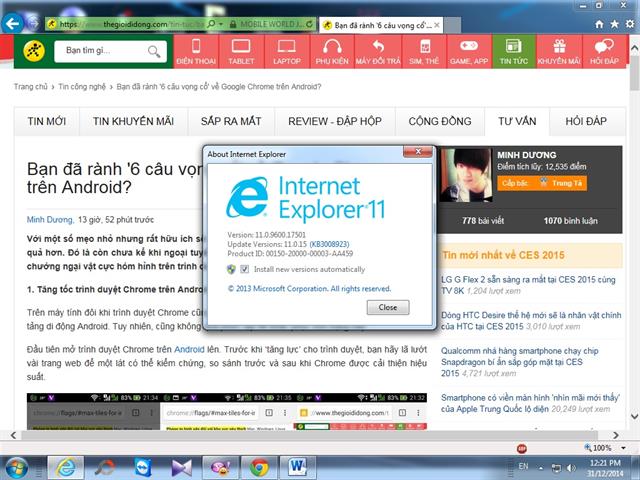Close the current browser tab
This screenshot has height=480, width=640.
437,25
